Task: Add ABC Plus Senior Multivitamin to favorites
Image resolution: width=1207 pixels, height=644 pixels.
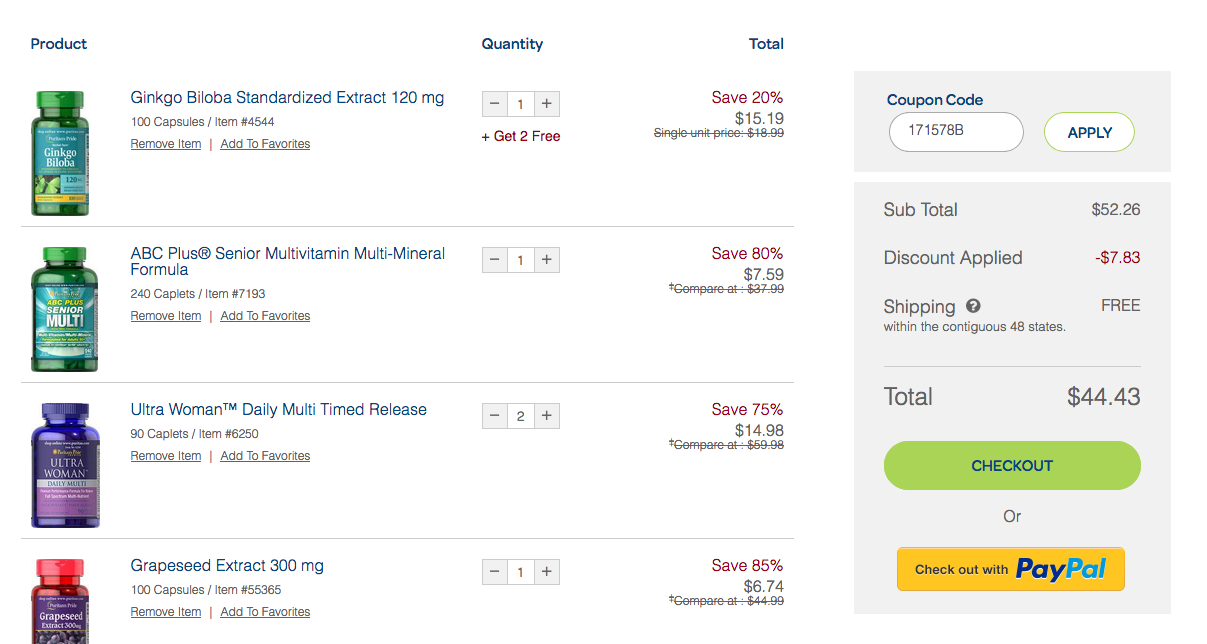Action: [265, 316]
